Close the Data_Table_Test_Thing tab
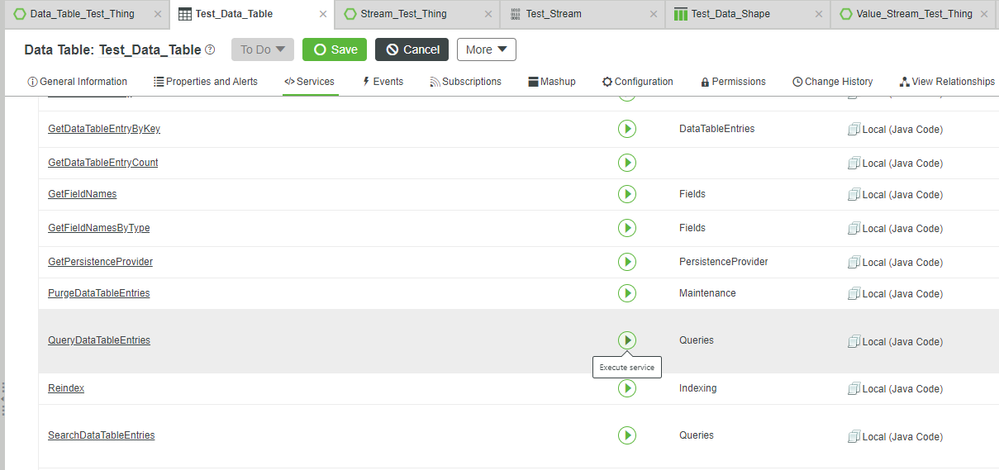Screen dimensions: 999x470 coord(158,14)
